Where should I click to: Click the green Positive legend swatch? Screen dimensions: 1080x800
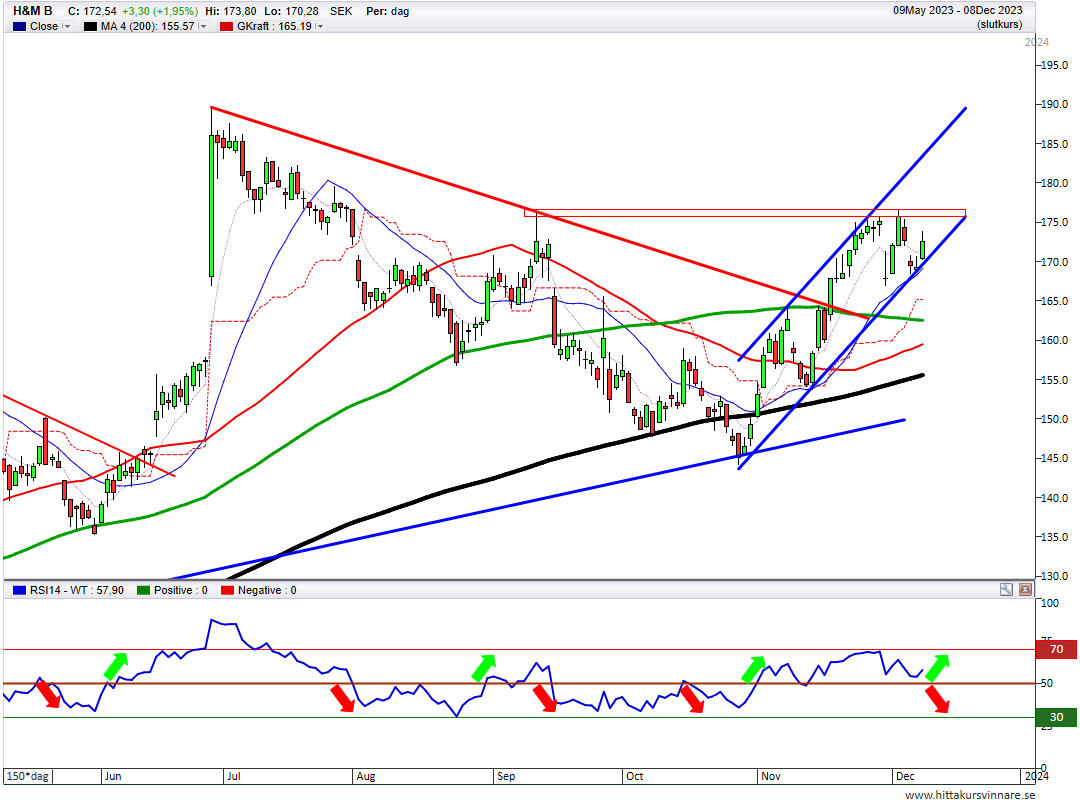(143, 591)
